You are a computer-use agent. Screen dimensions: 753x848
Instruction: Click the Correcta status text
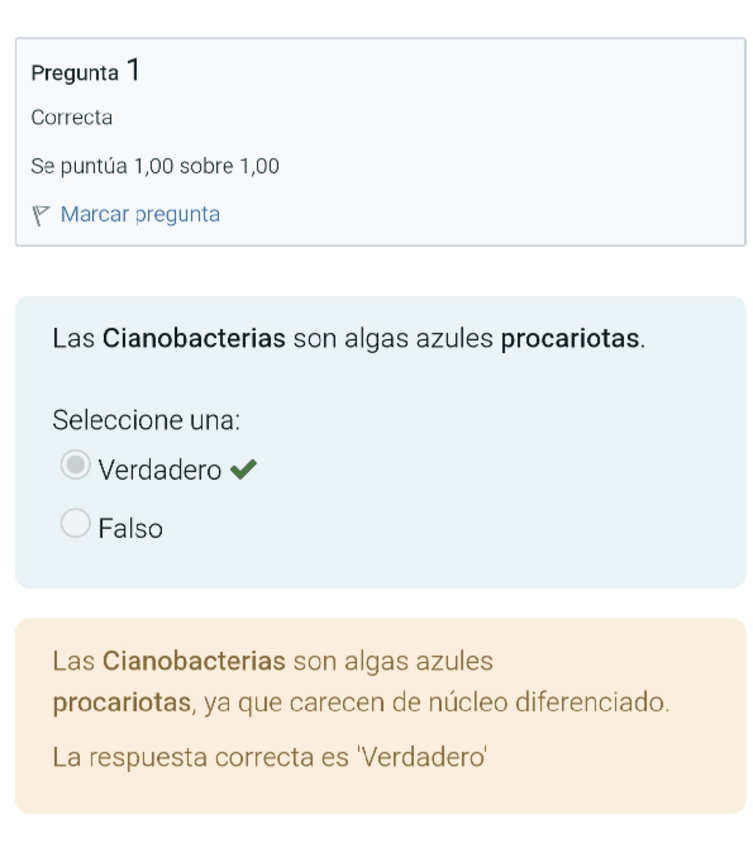72,118
